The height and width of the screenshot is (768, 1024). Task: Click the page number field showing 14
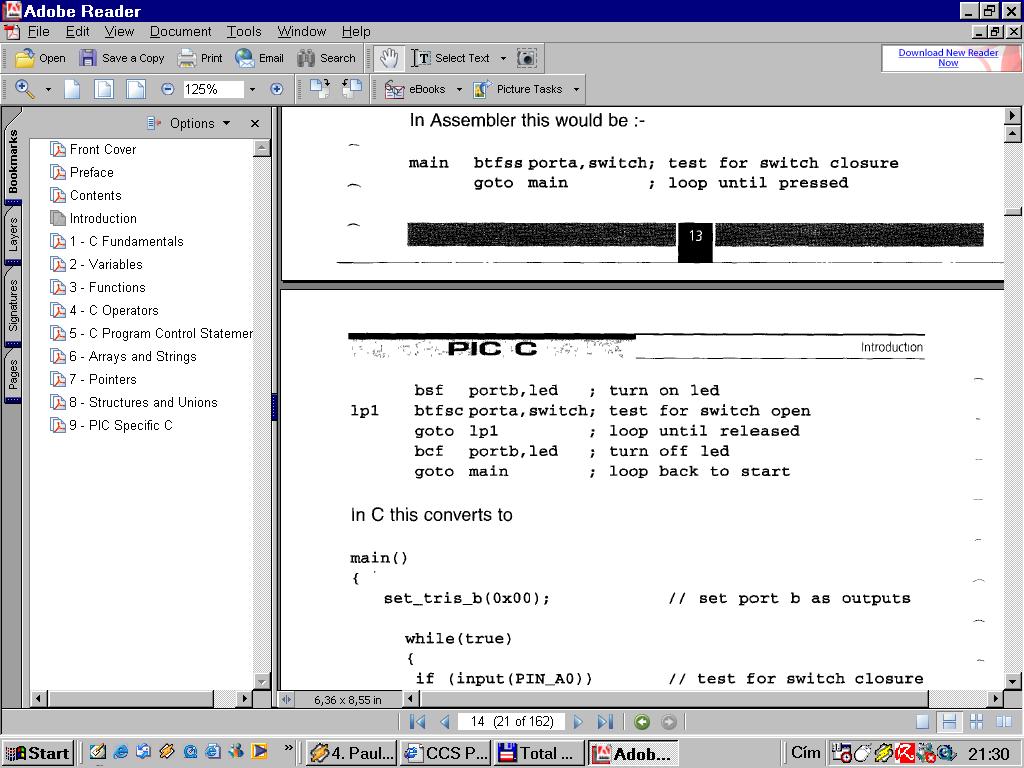click(511, 722)
